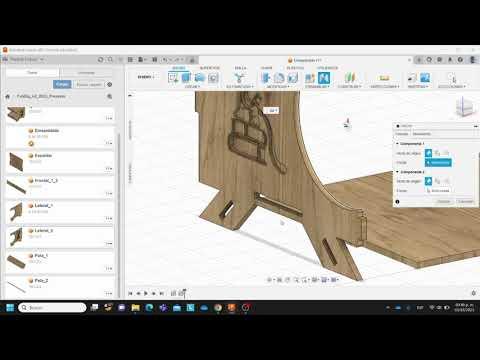Click the select button for Componente 2
This screenshot has width=480, height=360.
click(438, 191)
